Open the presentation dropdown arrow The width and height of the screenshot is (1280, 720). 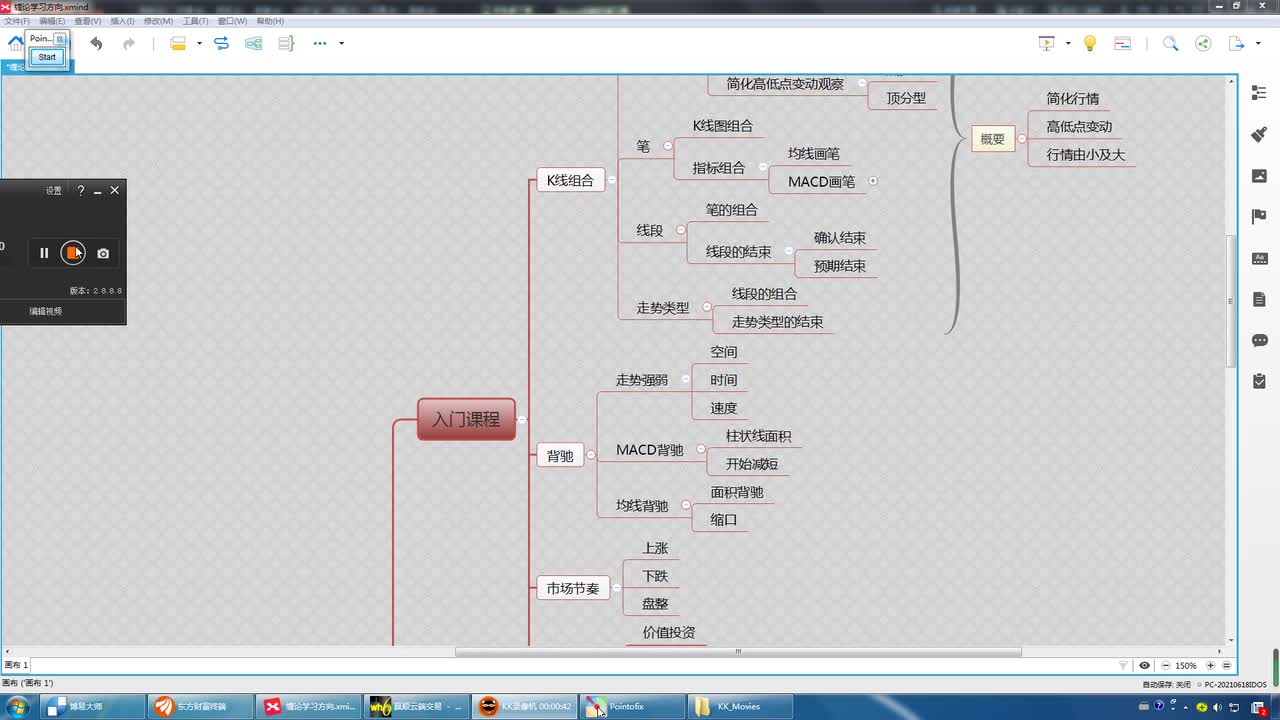[x=1068, y=43]
